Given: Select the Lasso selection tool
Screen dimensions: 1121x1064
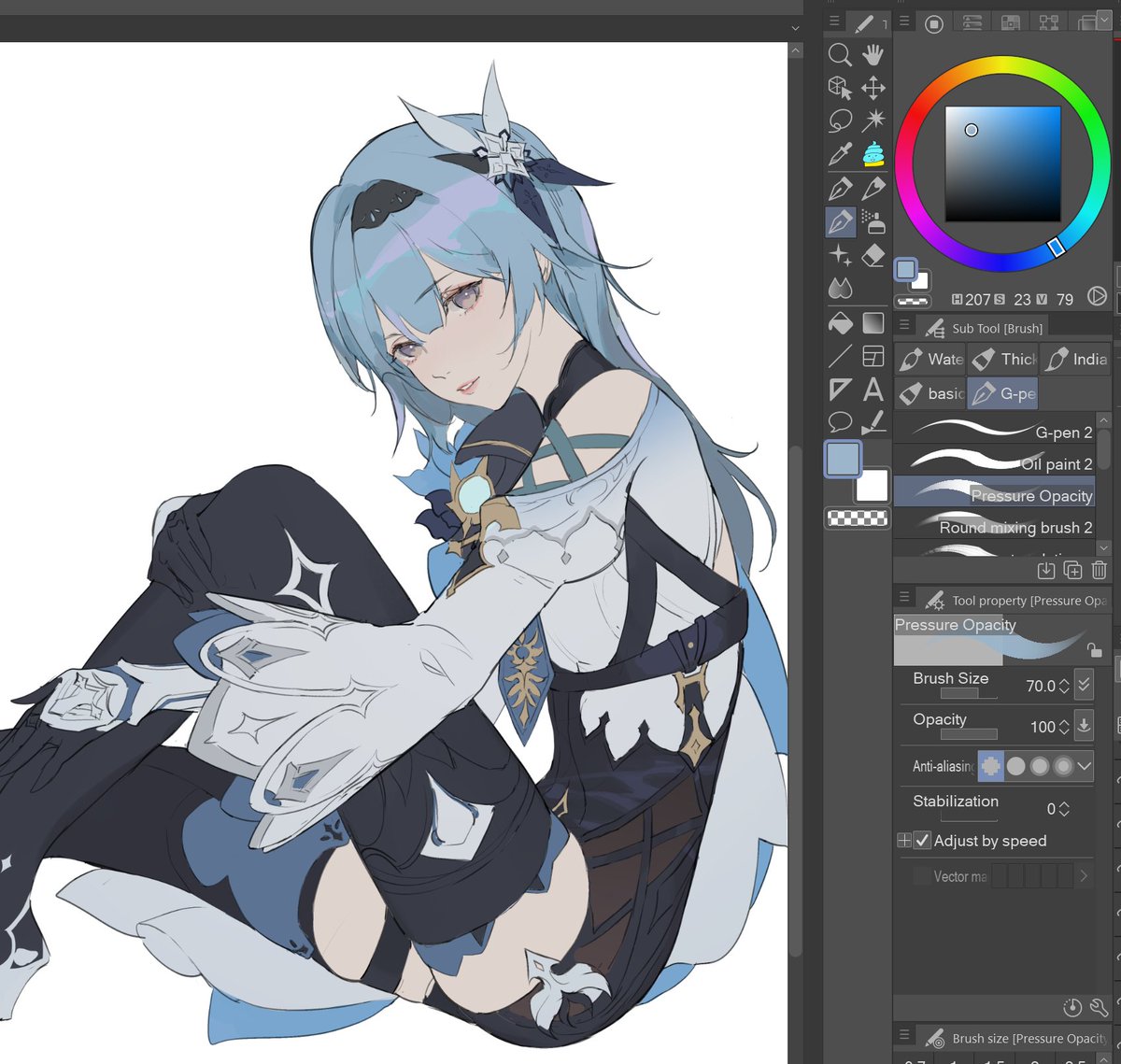Looking at the screenshot, I should click(840, 121).
